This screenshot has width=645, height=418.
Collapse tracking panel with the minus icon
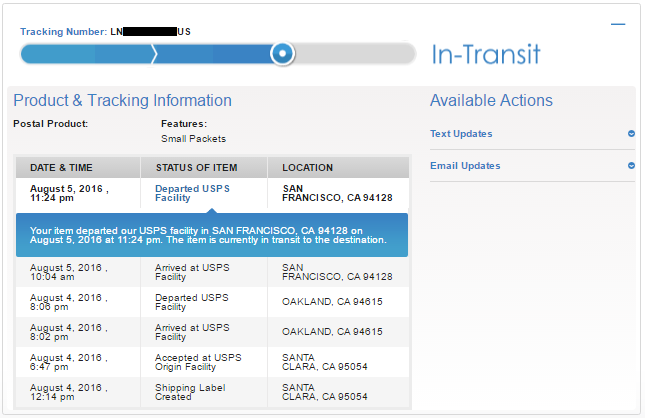618,24
